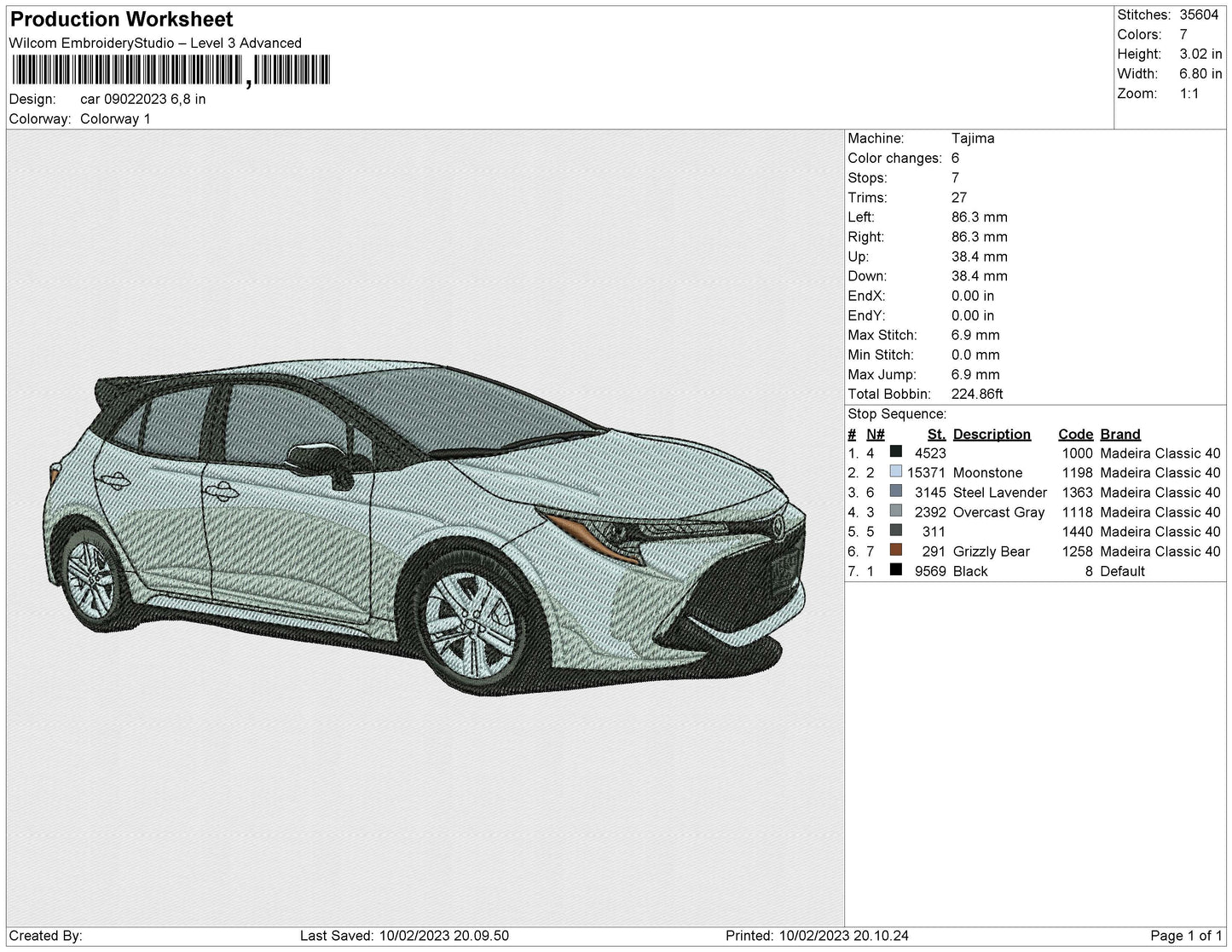The height and width of the screenshot is (952, 1232).
Task: Click the 'Moonstone' description
Action: click(x=987, y=473)
